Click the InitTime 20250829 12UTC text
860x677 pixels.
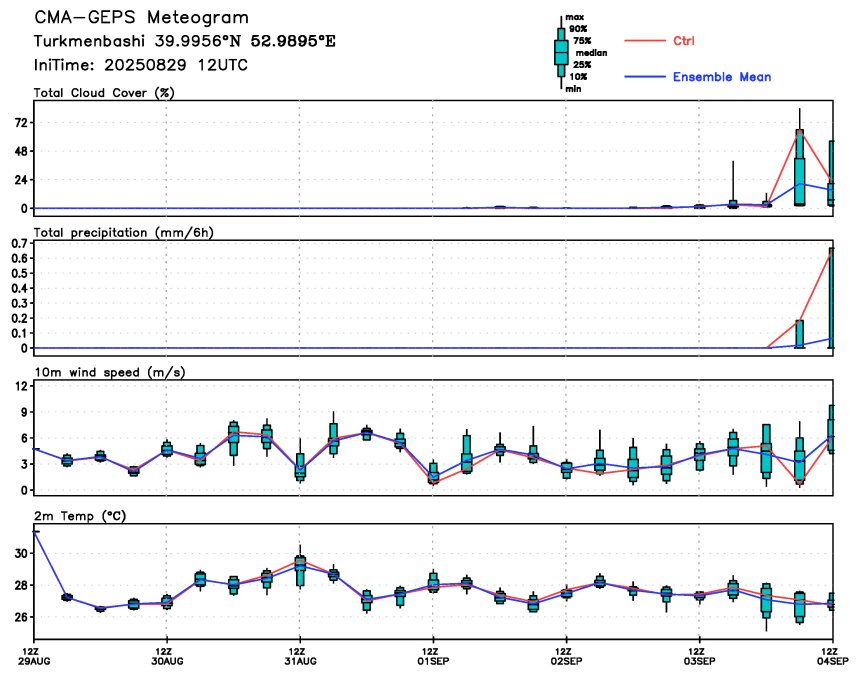point(140,65)
